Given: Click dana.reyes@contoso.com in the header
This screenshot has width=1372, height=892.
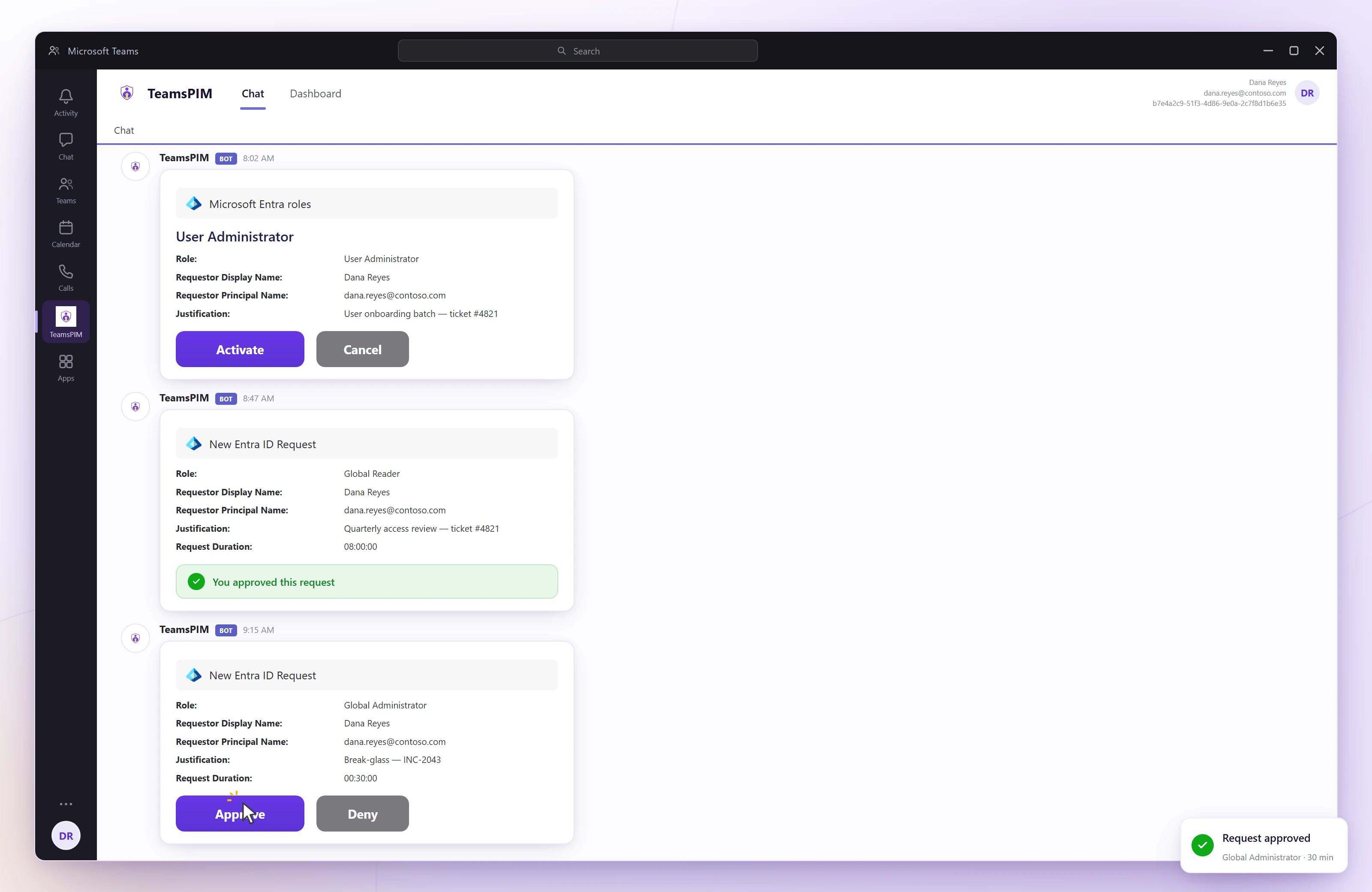Looking at the screenshot, I should [x=1244, y=93].
